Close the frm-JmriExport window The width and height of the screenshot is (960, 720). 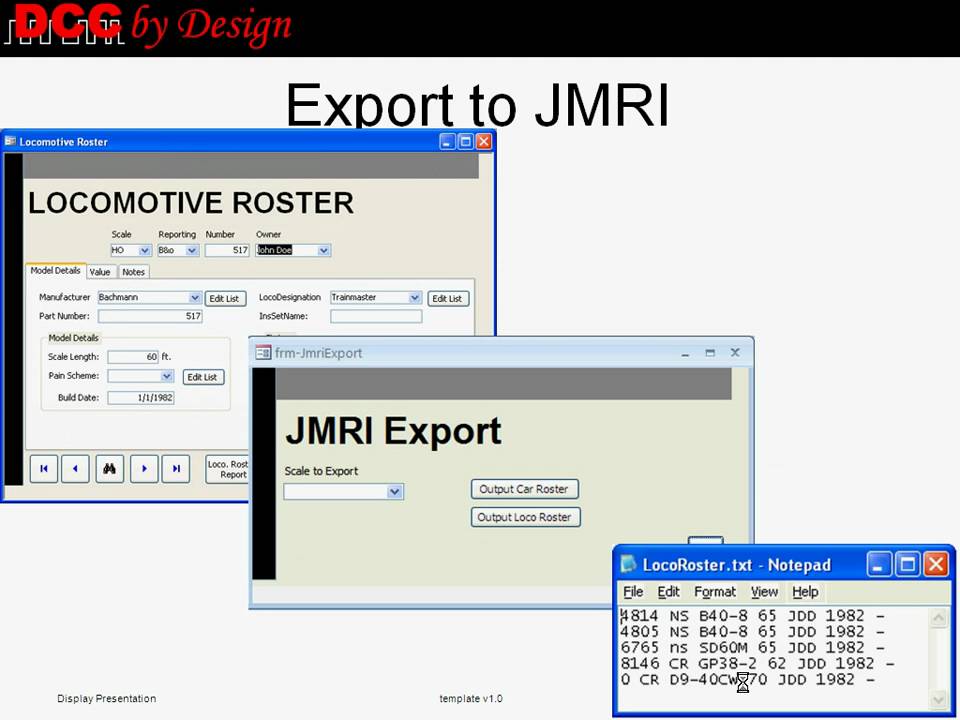click(x=735, y=353)
